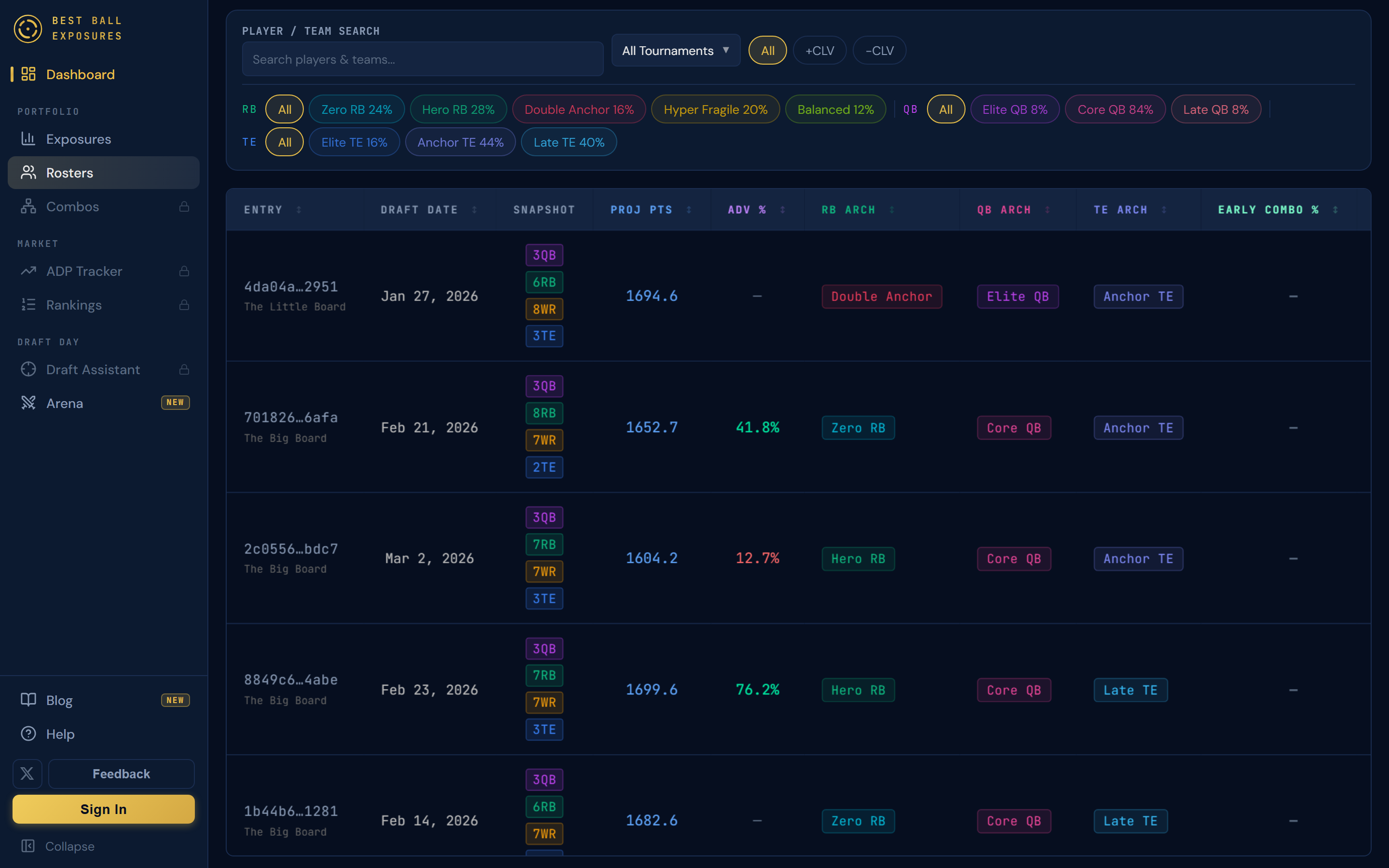Click the Double Anchor badge in 4da04a…2951 row
This screenshot has height=868, width=1389.
tap(882, 296)
